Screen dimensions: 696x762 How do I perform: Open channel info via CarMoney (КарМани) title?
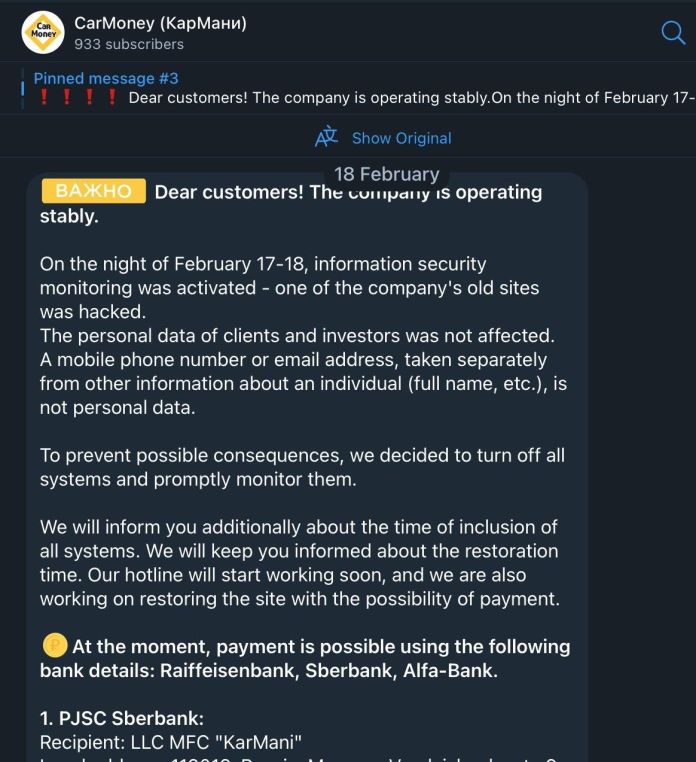pos(160,23)
